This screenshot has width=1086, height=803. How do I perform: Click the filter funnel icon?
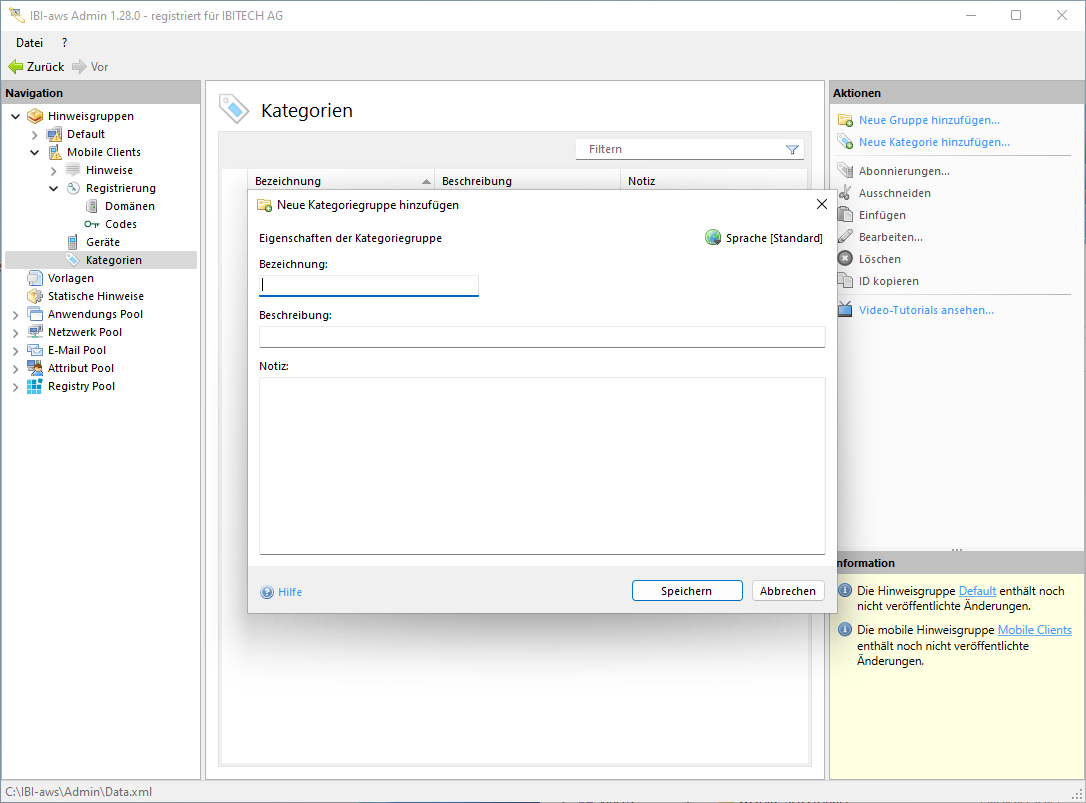coord(792,150)
